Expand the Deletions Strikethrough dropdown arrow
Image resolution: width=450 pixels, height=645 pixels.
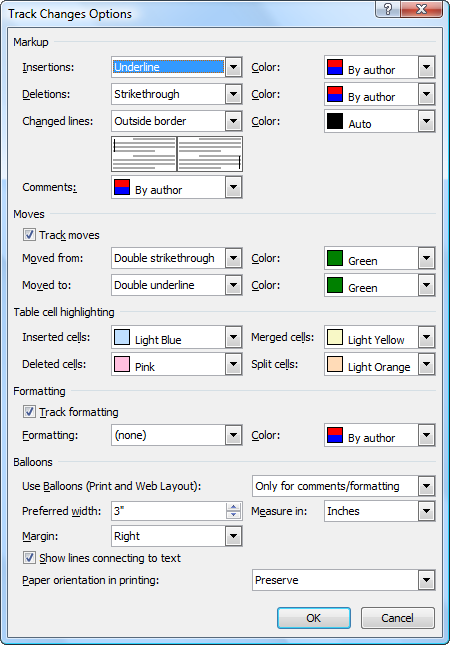click(233, 94)
